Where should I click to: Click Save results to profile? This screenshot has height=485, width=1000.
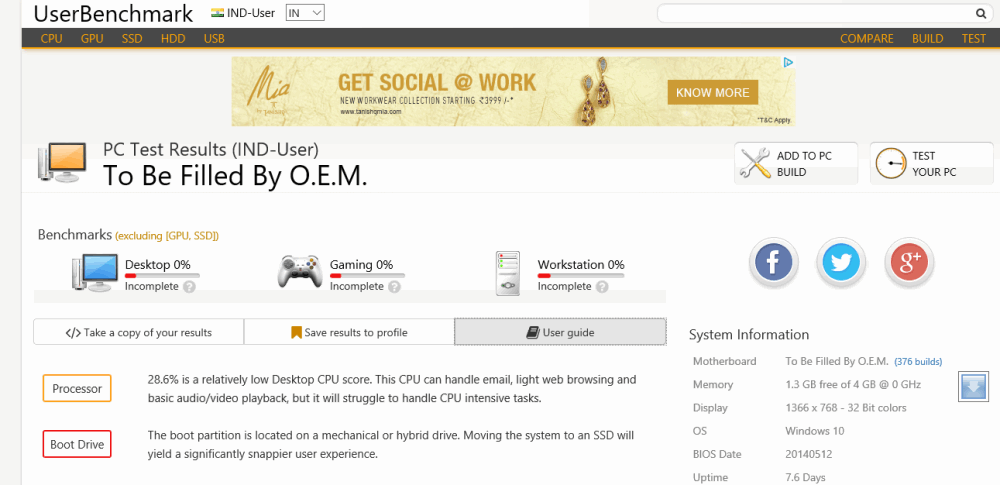tap(349, 332)
